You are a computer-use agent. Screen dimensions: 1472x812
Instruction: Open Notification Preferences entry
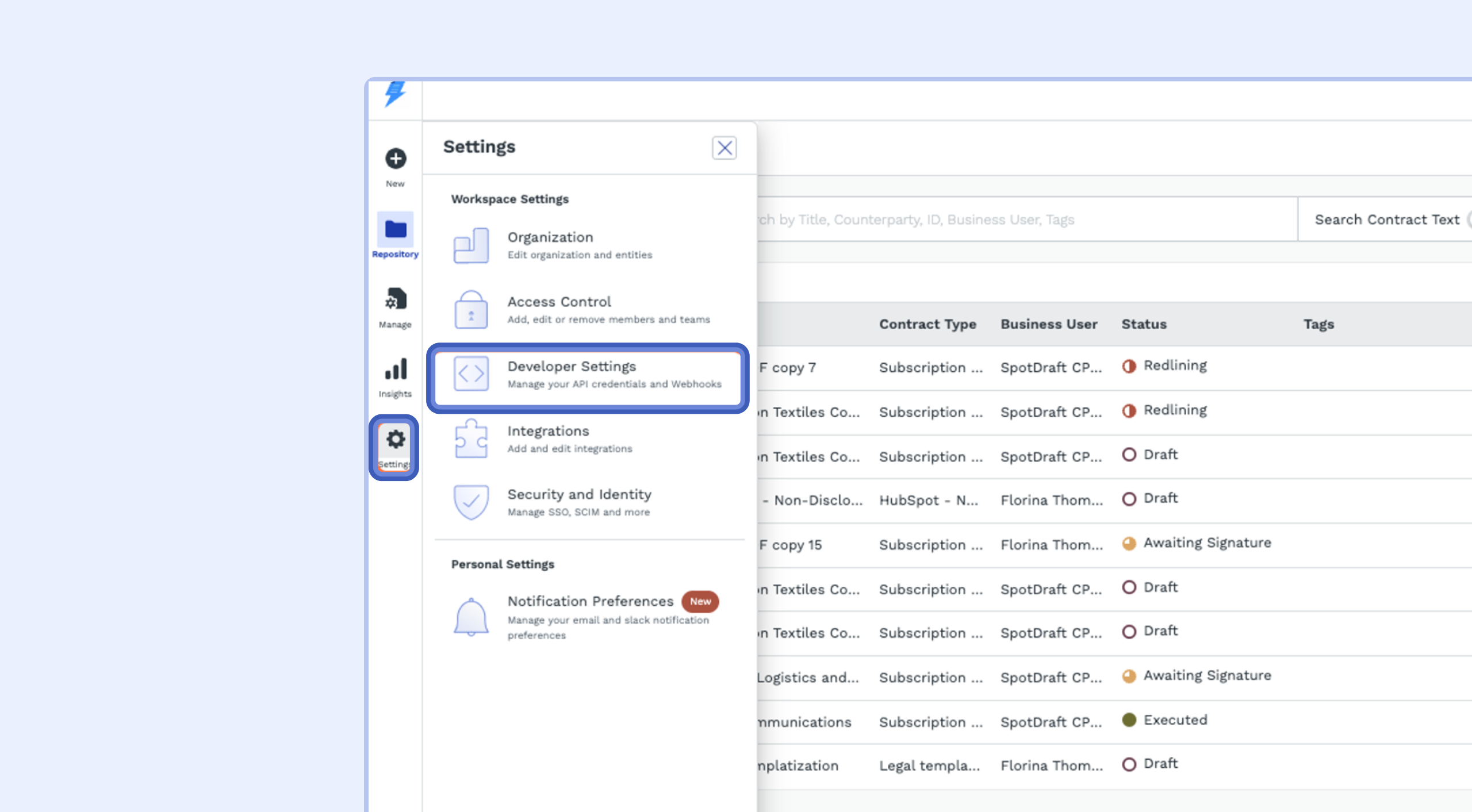click(591, 601)
